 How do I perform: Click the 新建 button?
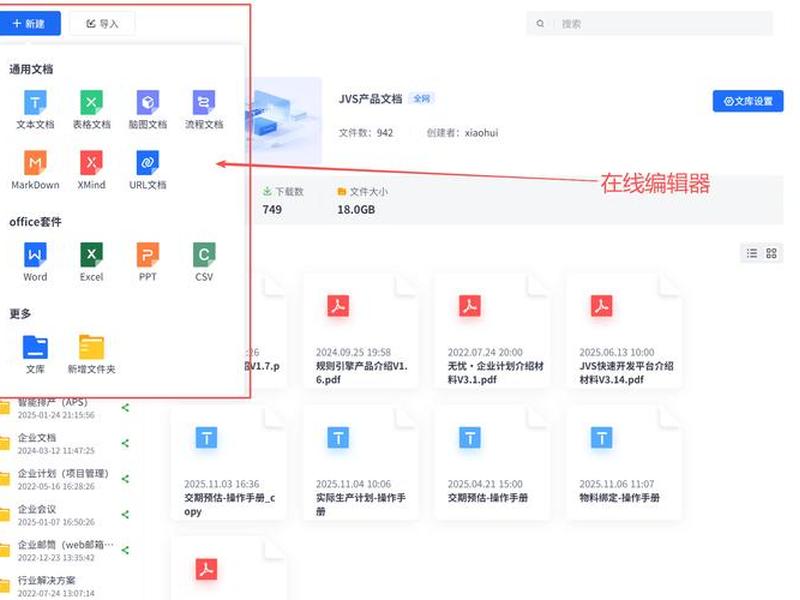click(x=30, y=23)
